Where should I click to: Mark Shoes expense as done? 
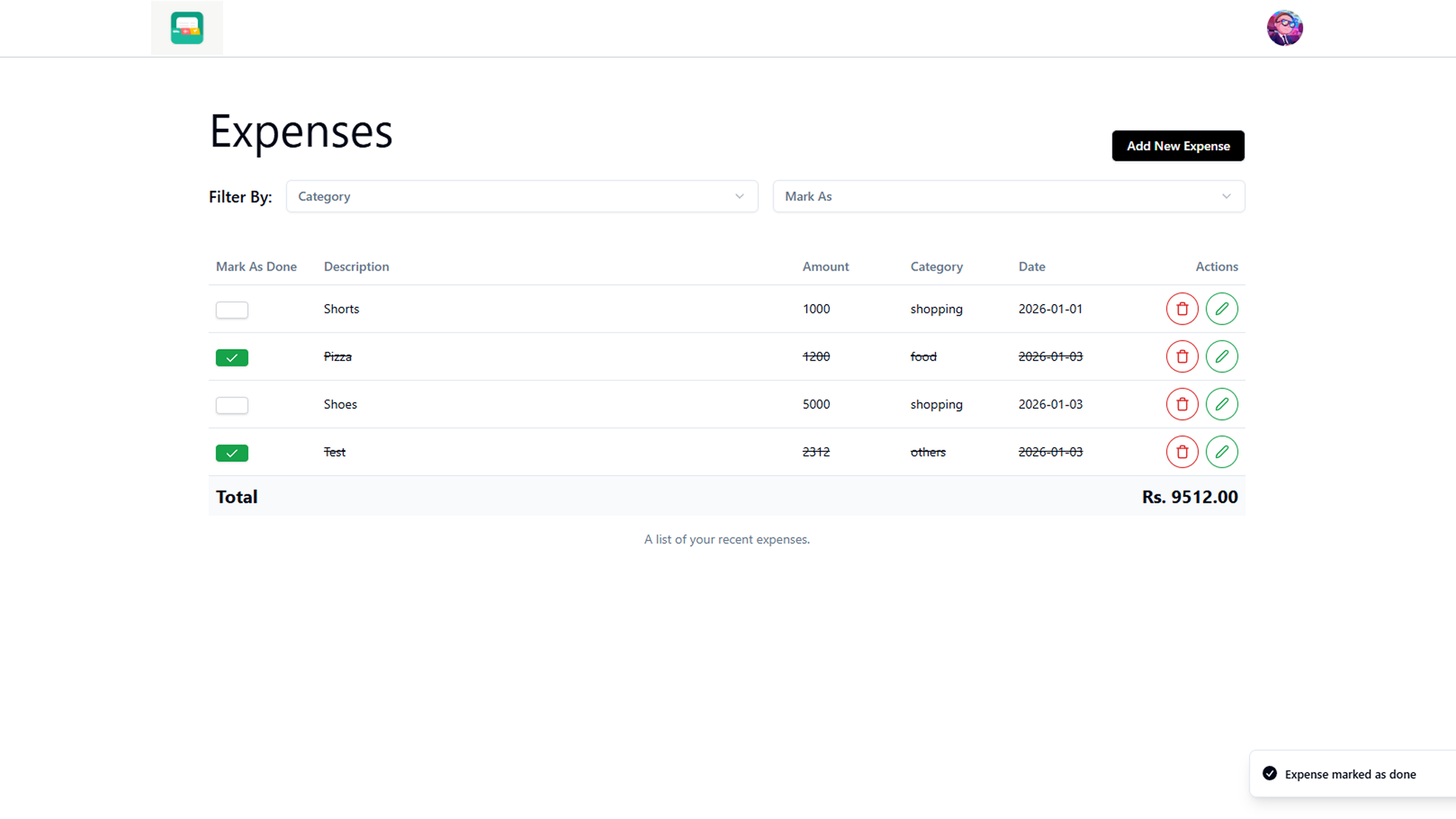tap(232, 405)
